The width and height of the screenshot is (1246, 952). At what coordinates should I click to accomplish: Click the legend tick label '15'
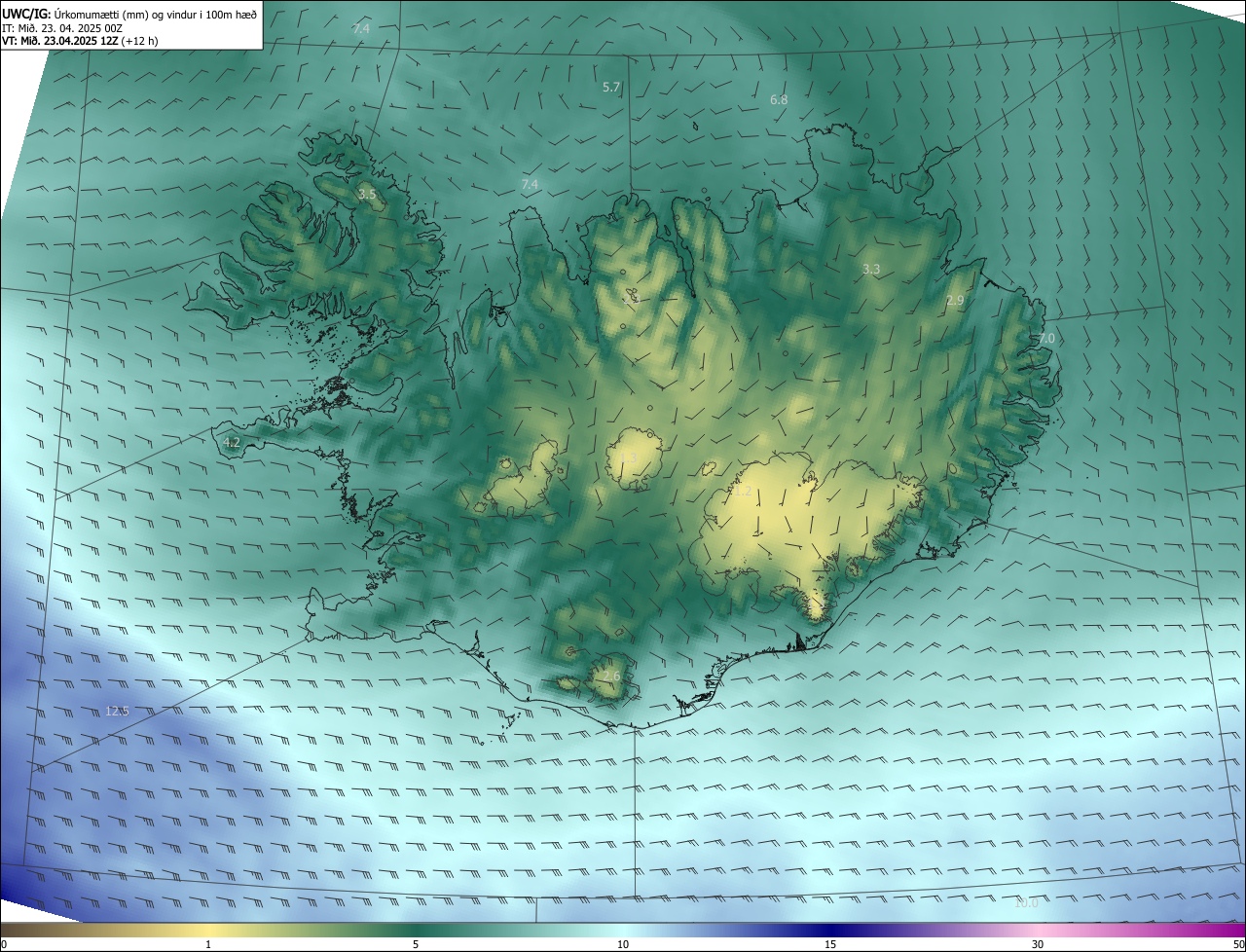tap(830, 944)
